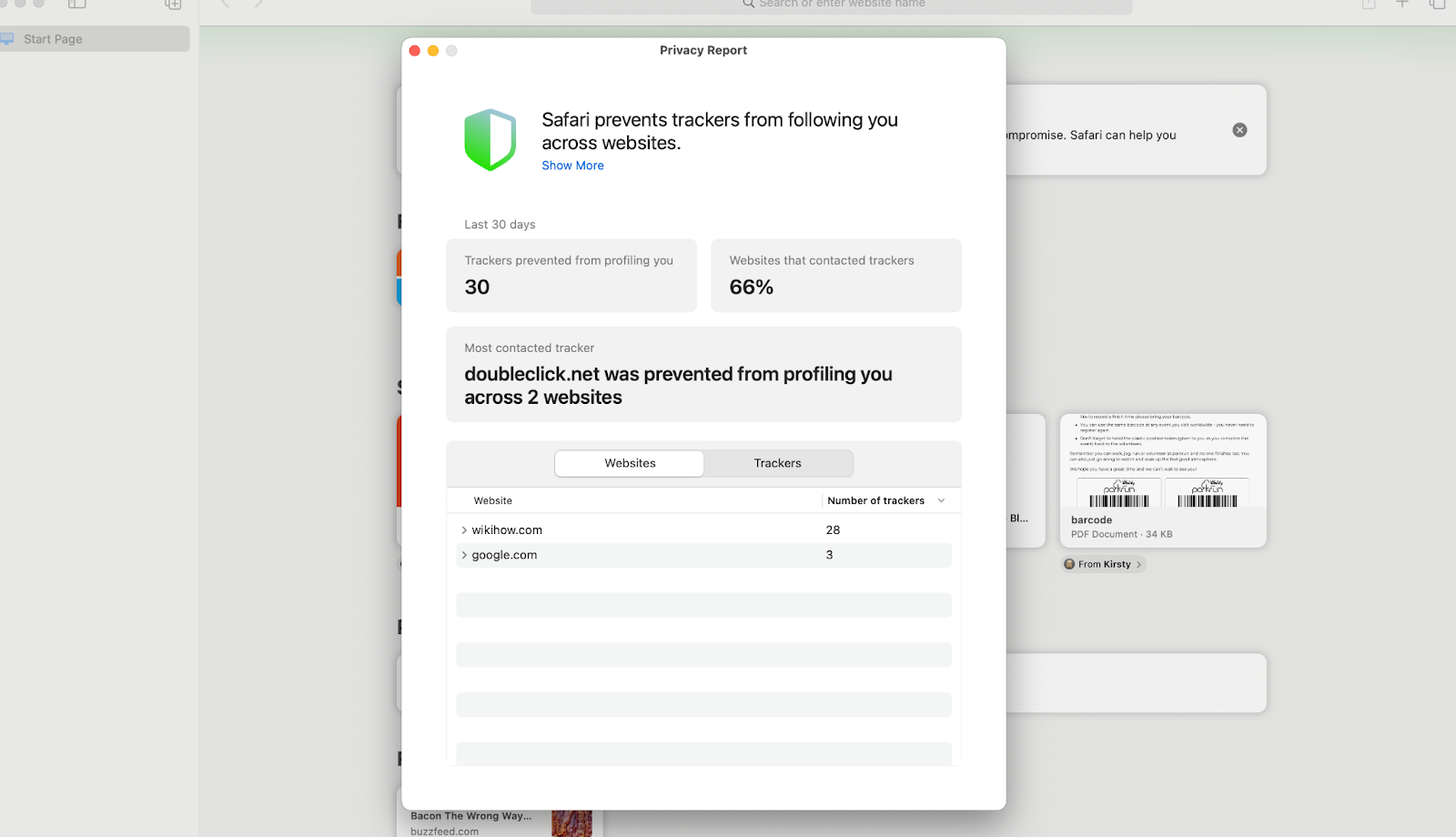
Task: Select the Websites tab
Action: point(630,463)
